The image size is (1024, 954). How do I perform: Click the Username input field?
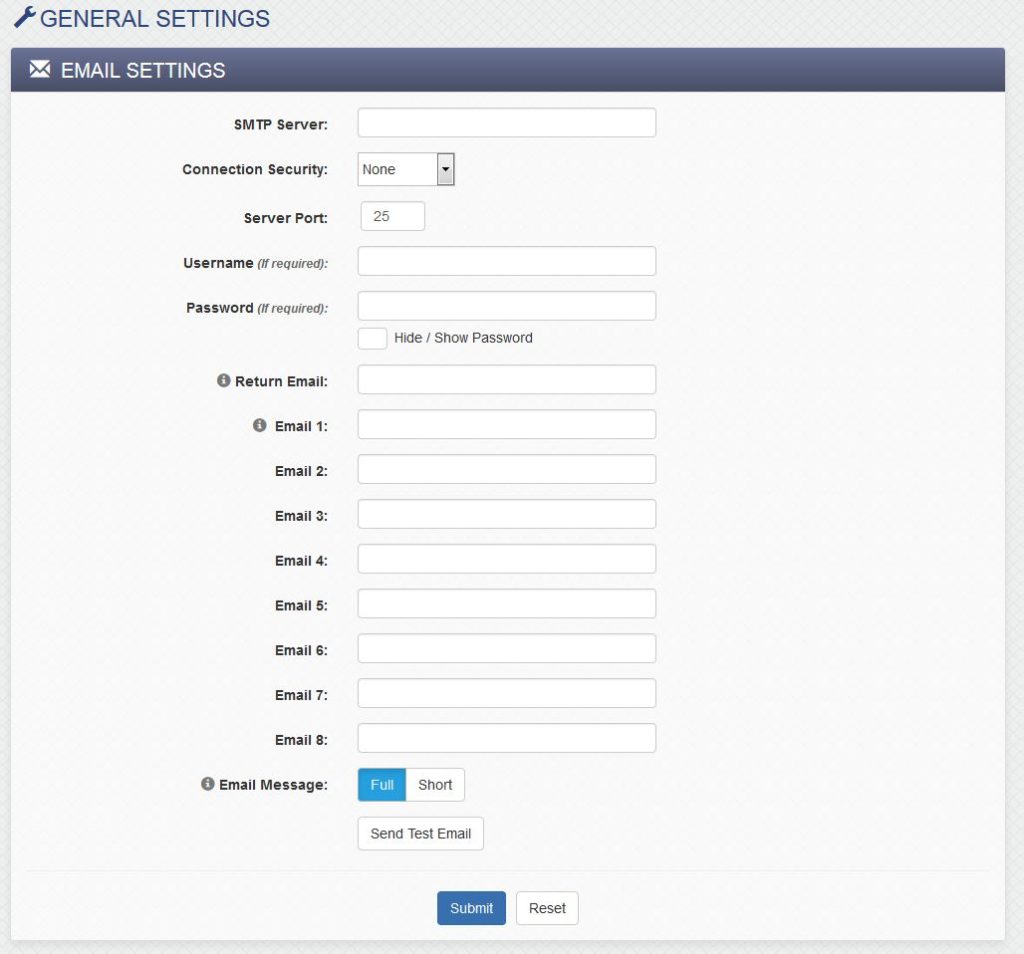[x=506, y=260]
